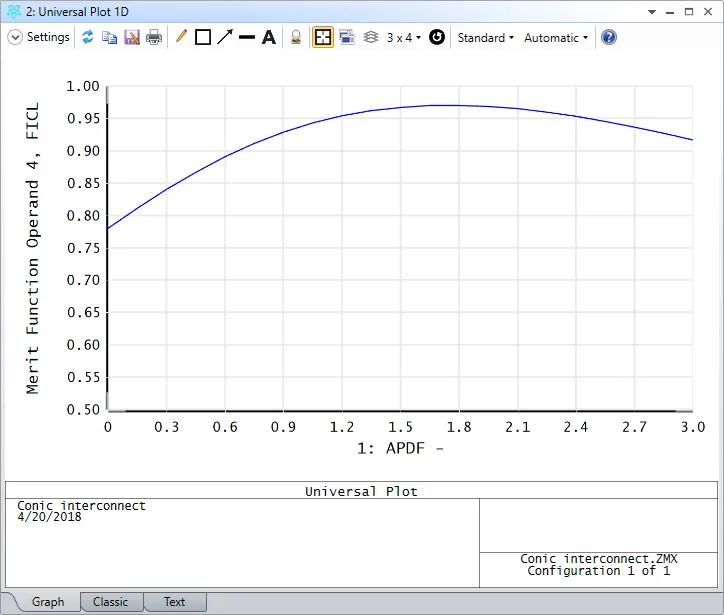
Task: Toggle the highlighted active cursor button
Action: tap(323, 37)
